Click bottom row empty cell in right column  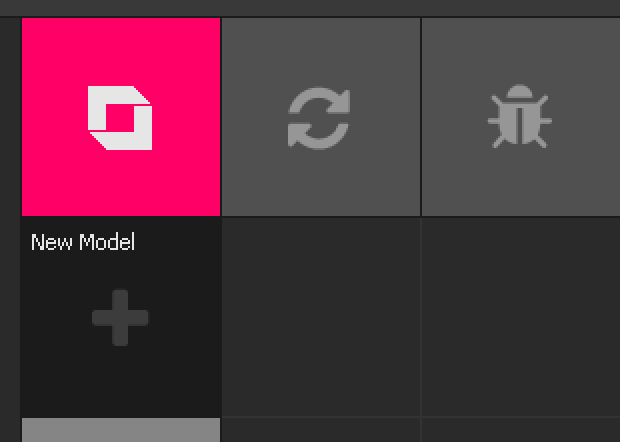point(520,430)
